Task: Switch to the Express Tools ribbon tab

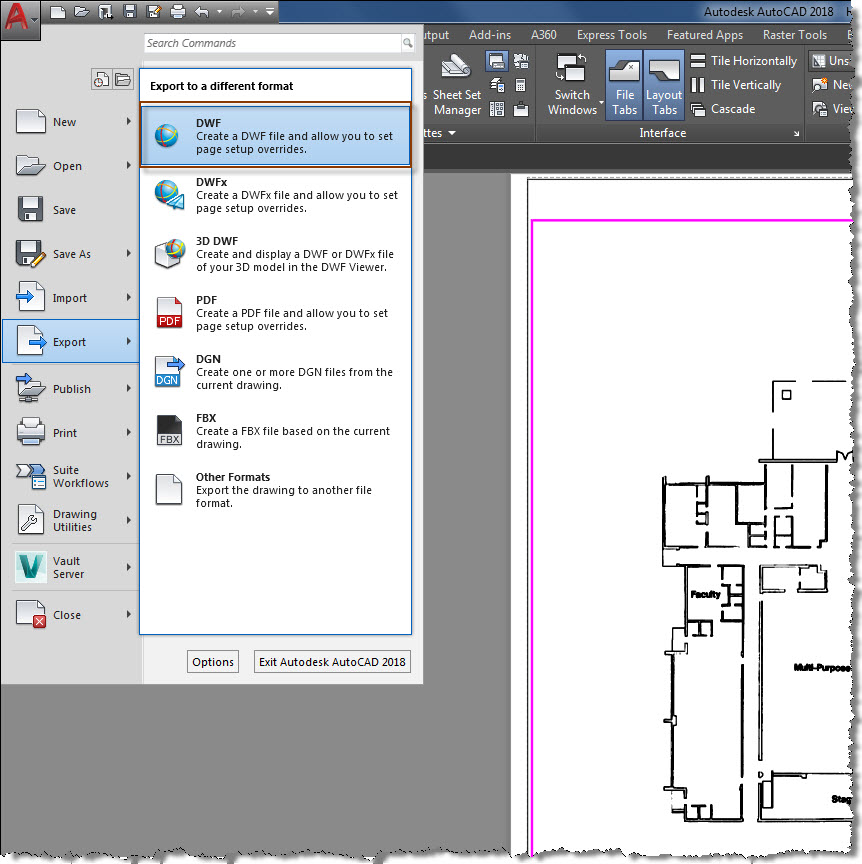Action: pyautogui.click(x=612, y=34)
